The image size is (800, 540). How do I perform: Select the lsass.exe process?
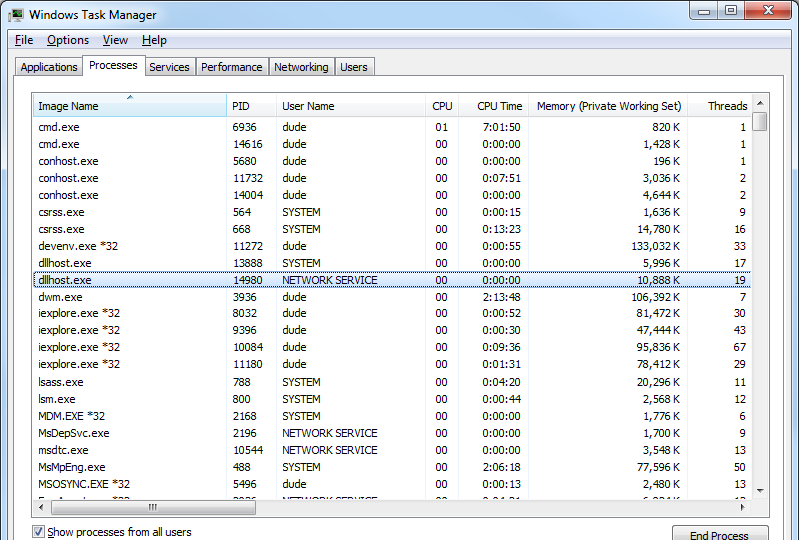pyautogui.click(x=392, y=382)
